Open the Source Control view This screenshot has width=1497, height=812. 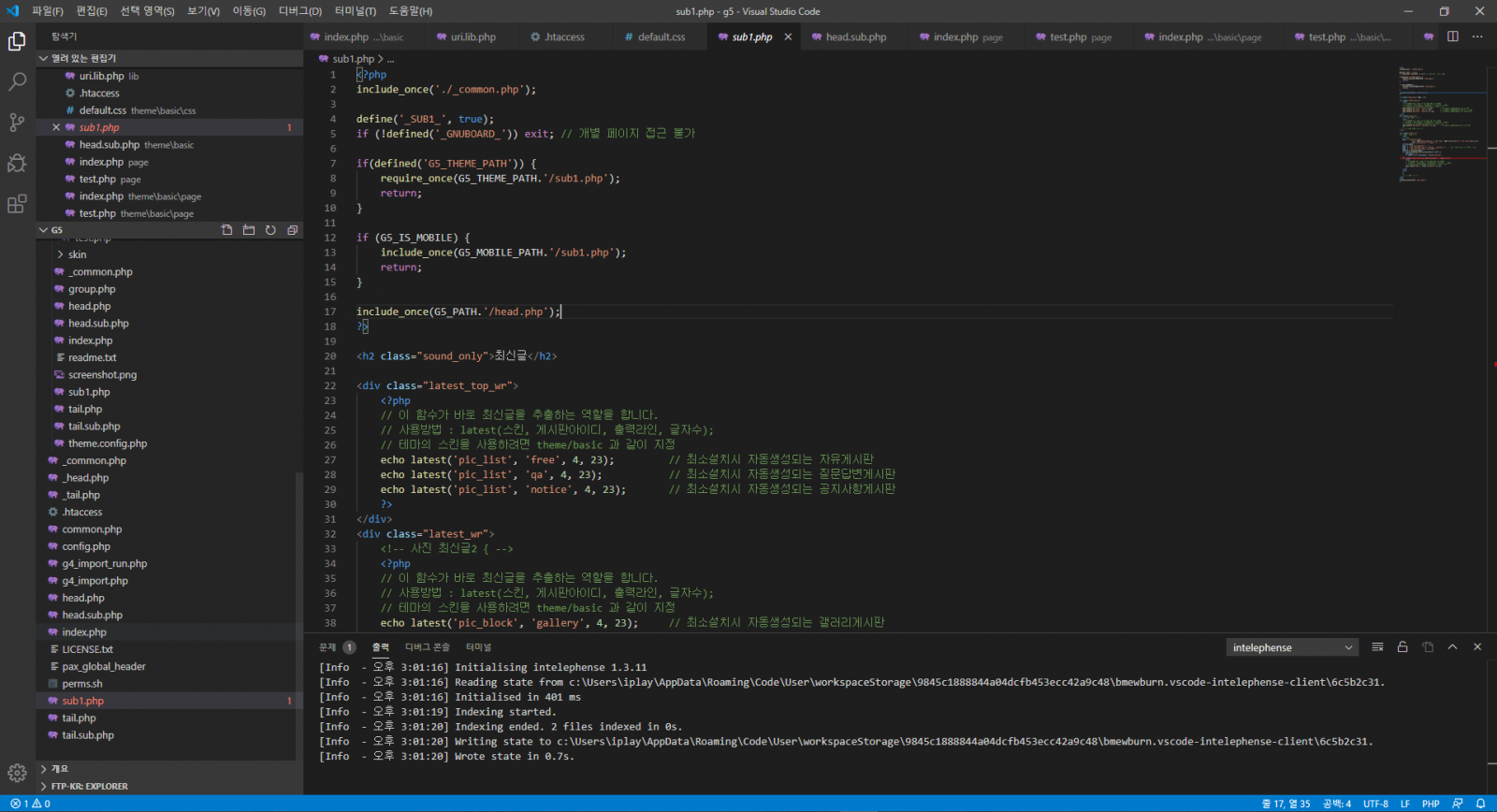tap(17, 123)
